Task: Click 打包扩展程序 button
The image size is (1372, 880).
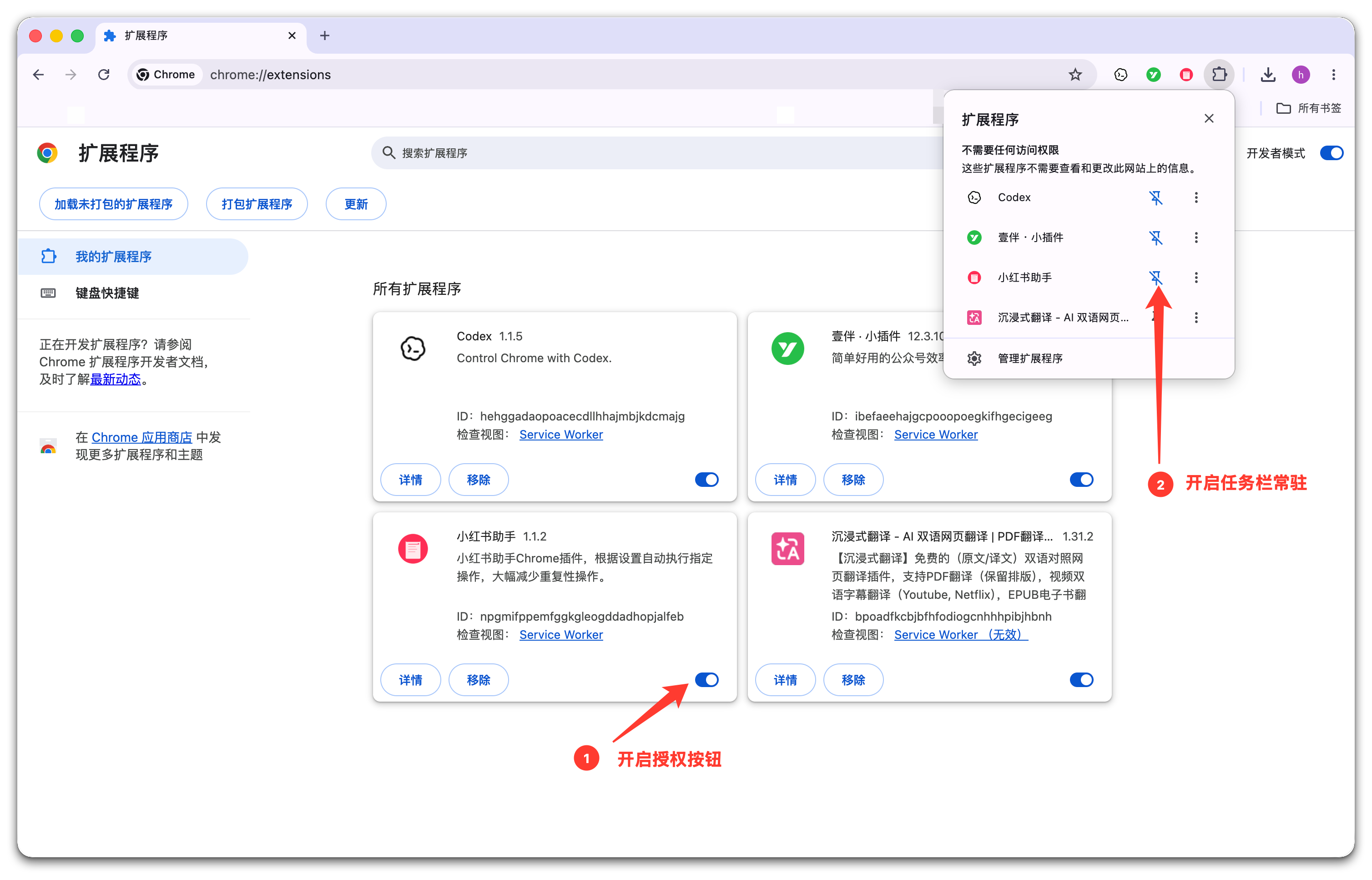Action: pos(257,204)
